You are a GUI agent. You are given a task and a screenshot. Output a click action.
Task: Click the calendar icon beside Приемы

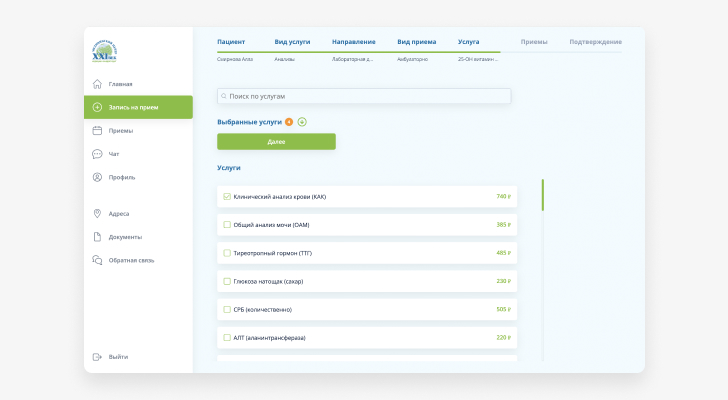[x=97, y=130]
